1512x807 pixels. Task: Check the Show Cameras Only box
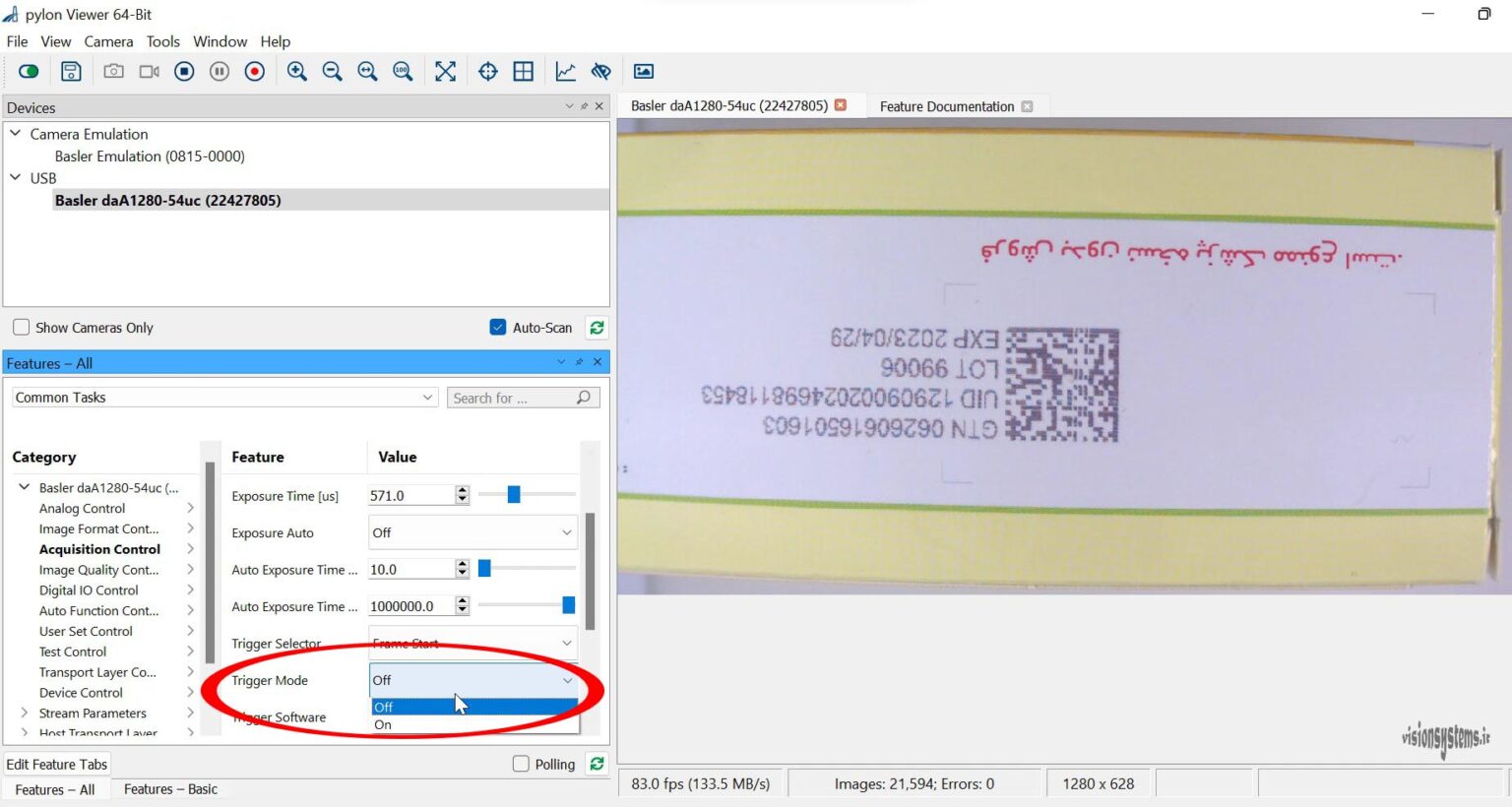tap(20, 327)
